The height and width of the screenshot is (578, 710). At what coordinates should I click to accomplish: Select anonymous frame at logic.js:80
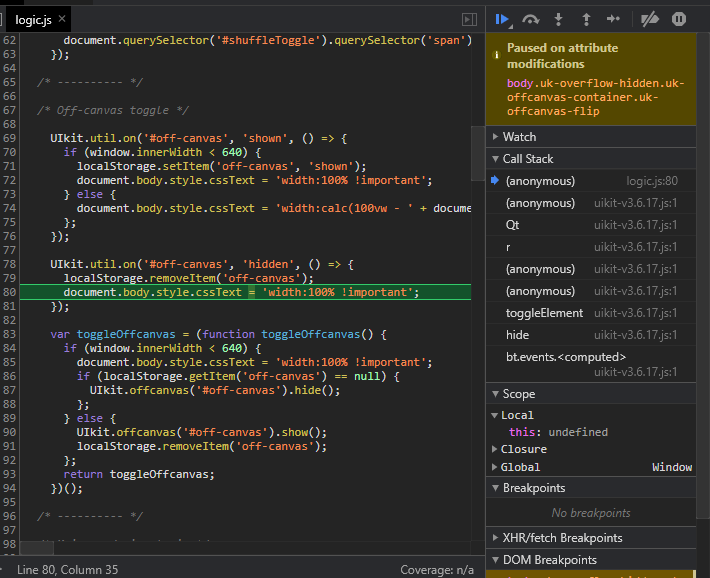[x=591, y=181]
